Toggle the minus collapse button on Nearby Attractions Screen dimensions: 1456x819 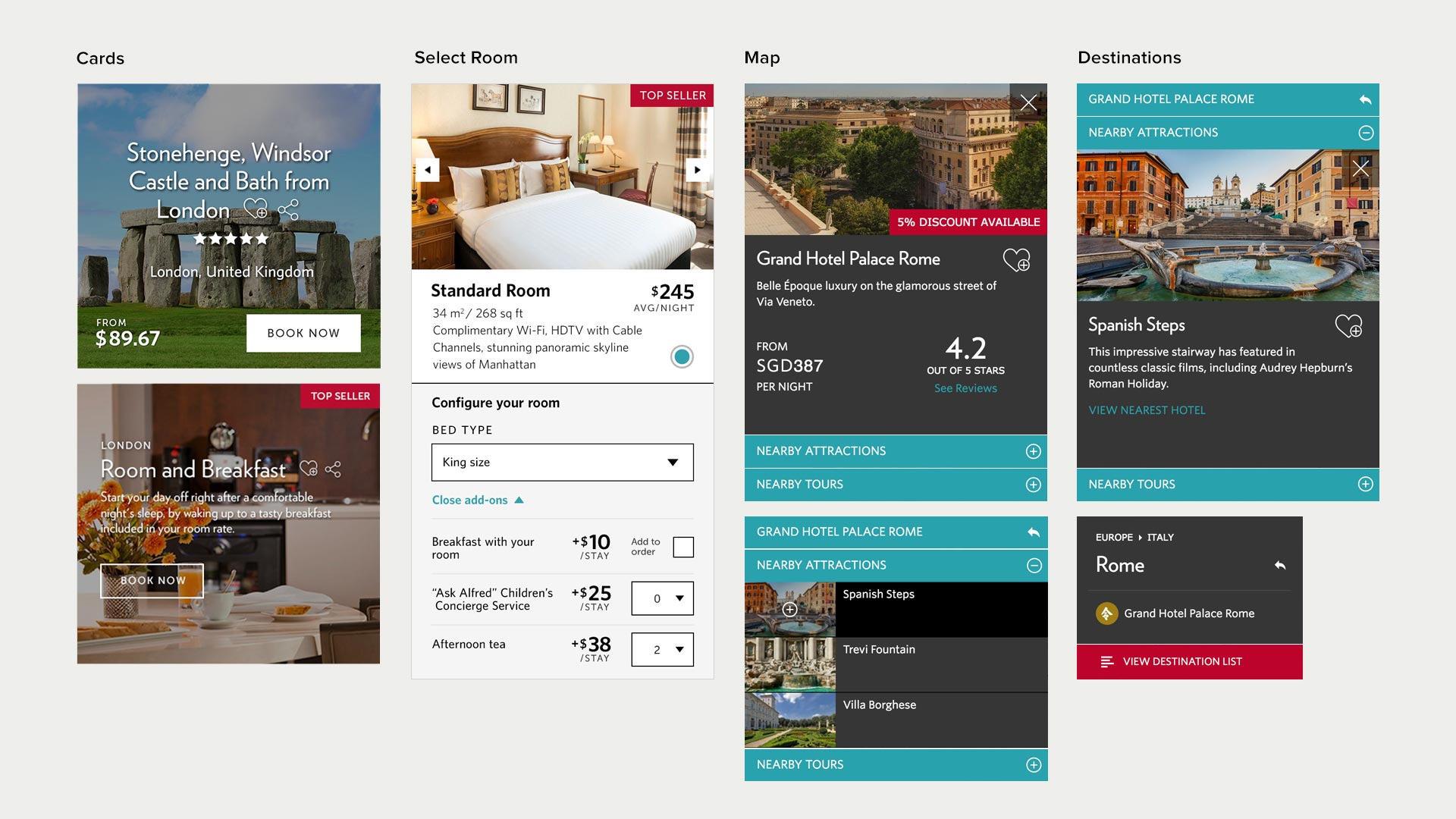pos(1031,563)
